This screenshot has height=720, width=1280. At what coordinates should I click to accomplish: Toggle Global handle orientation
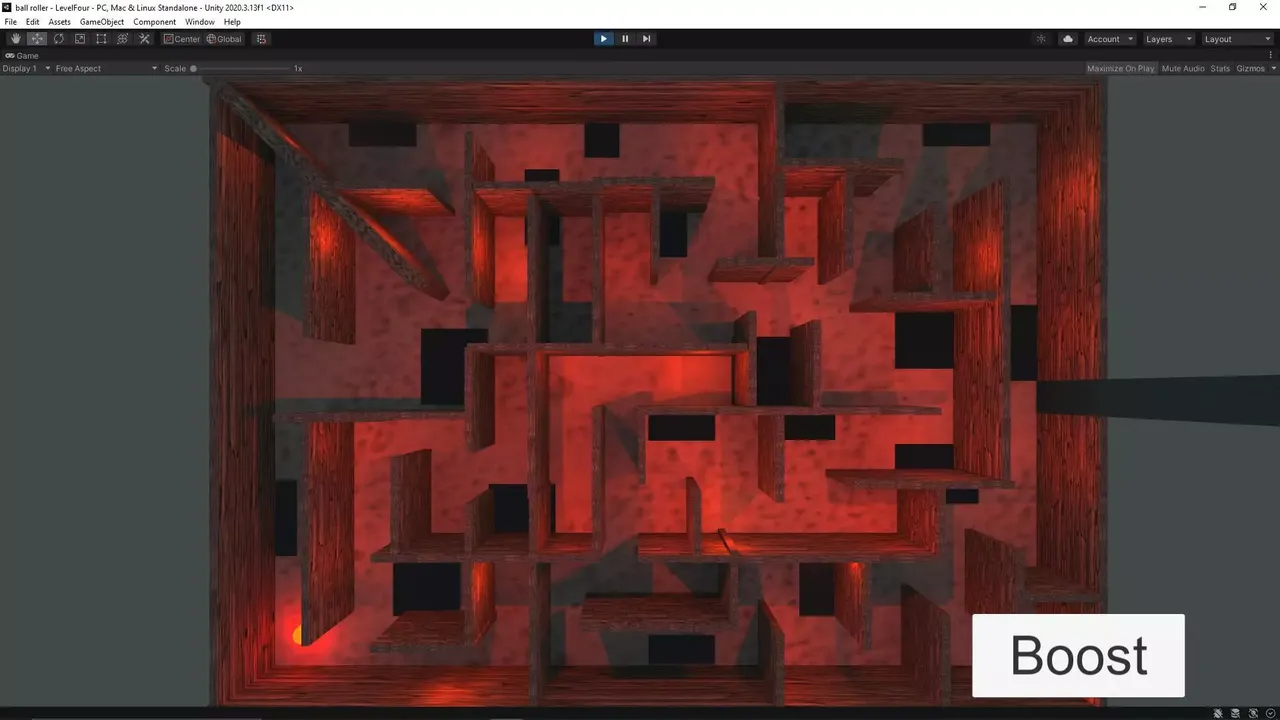tap(224, 38)
